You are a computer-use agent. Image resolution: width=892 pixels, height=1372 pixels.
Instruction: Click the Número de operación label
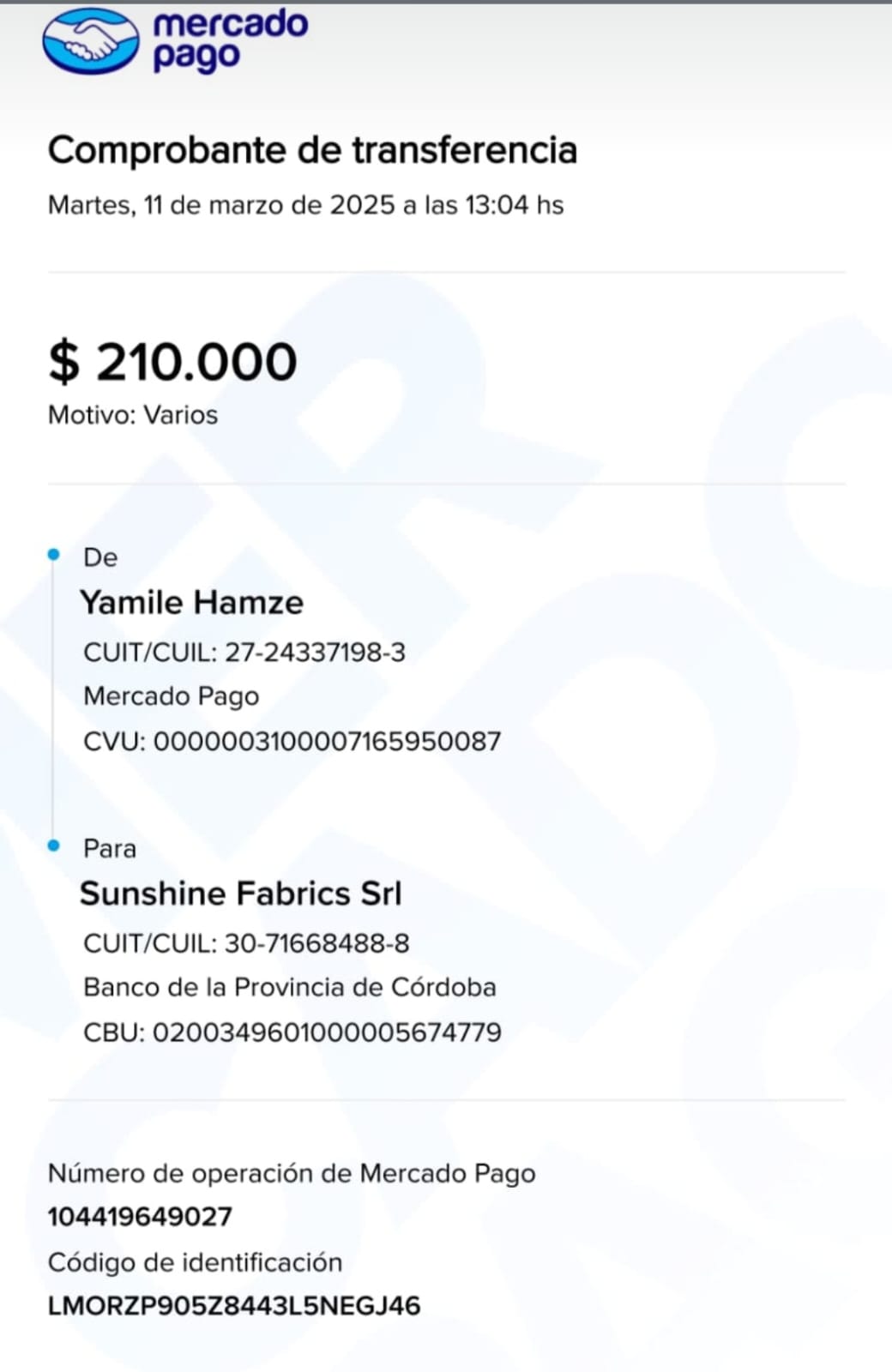[292, 1173]
